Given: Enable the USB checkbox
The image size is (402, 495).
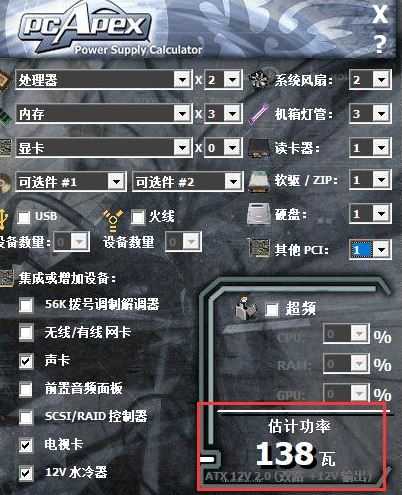Looking at the screenshot, I should pyautogui.click(x=23, y=217).
